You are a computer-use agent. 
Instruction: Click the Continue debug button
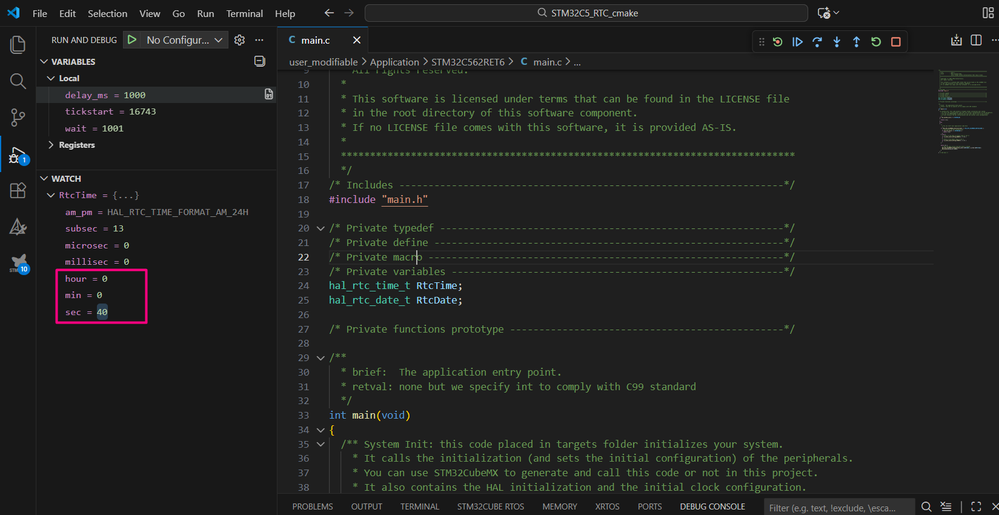point(797,42)
